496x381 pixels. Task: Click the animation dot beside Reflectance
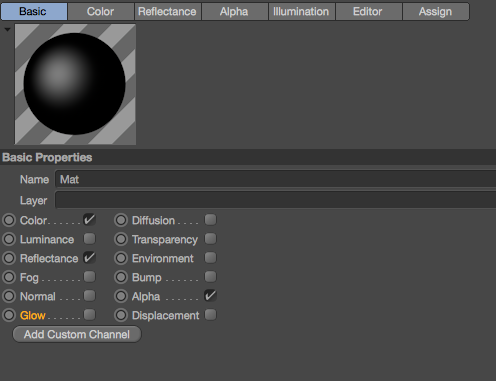pyautogui.click(x=9, y=258)
